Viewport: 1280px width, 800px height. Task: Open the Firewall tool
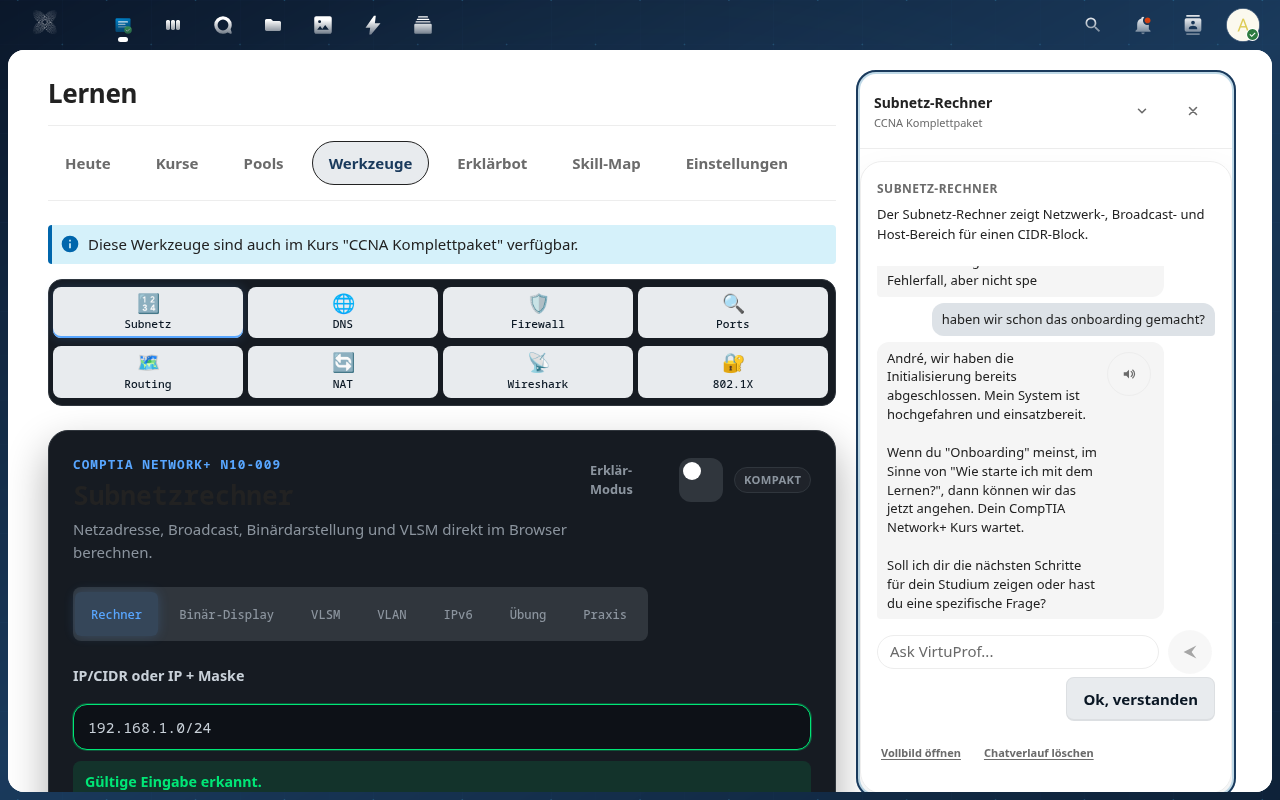(537, 311)
